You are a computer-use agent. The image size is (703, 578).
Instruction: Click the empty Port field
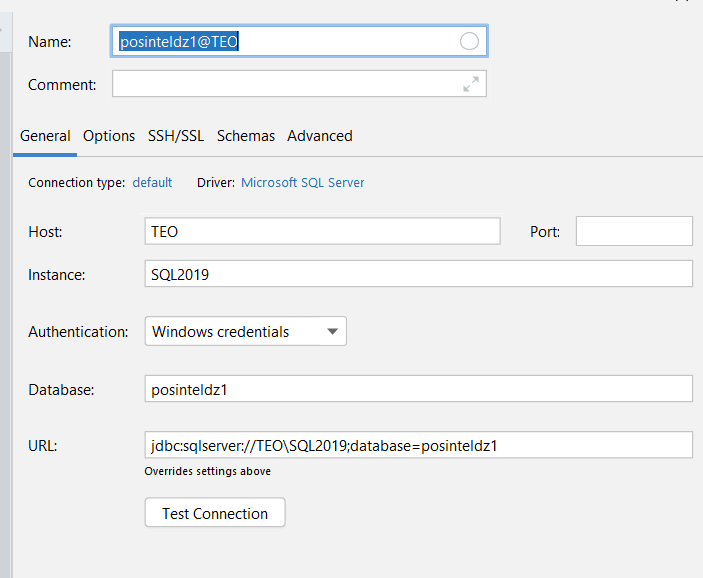(634, 231)
